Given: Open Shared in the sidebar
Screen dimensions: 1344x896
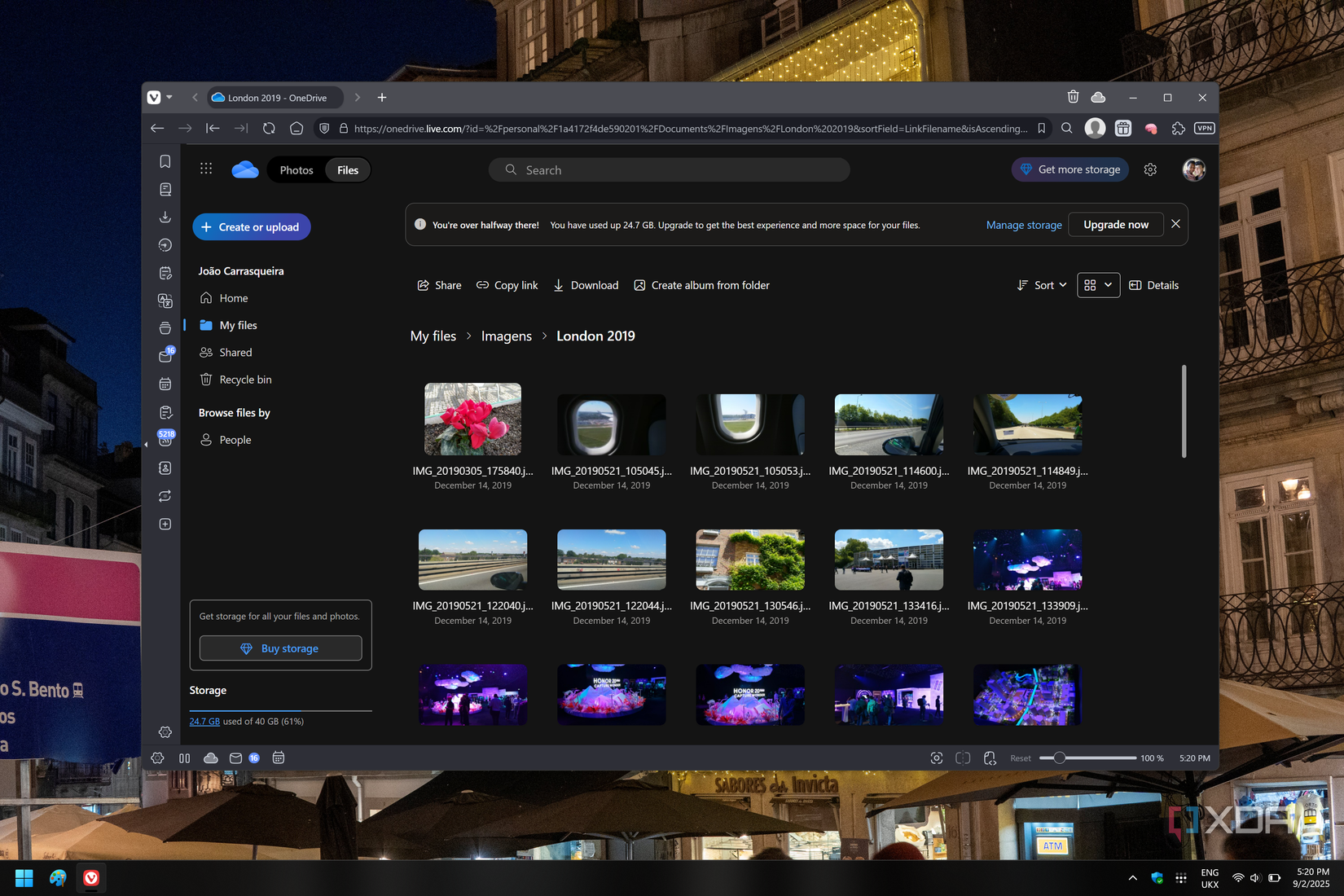Looking at the screenshot, I should pos(235,353).
